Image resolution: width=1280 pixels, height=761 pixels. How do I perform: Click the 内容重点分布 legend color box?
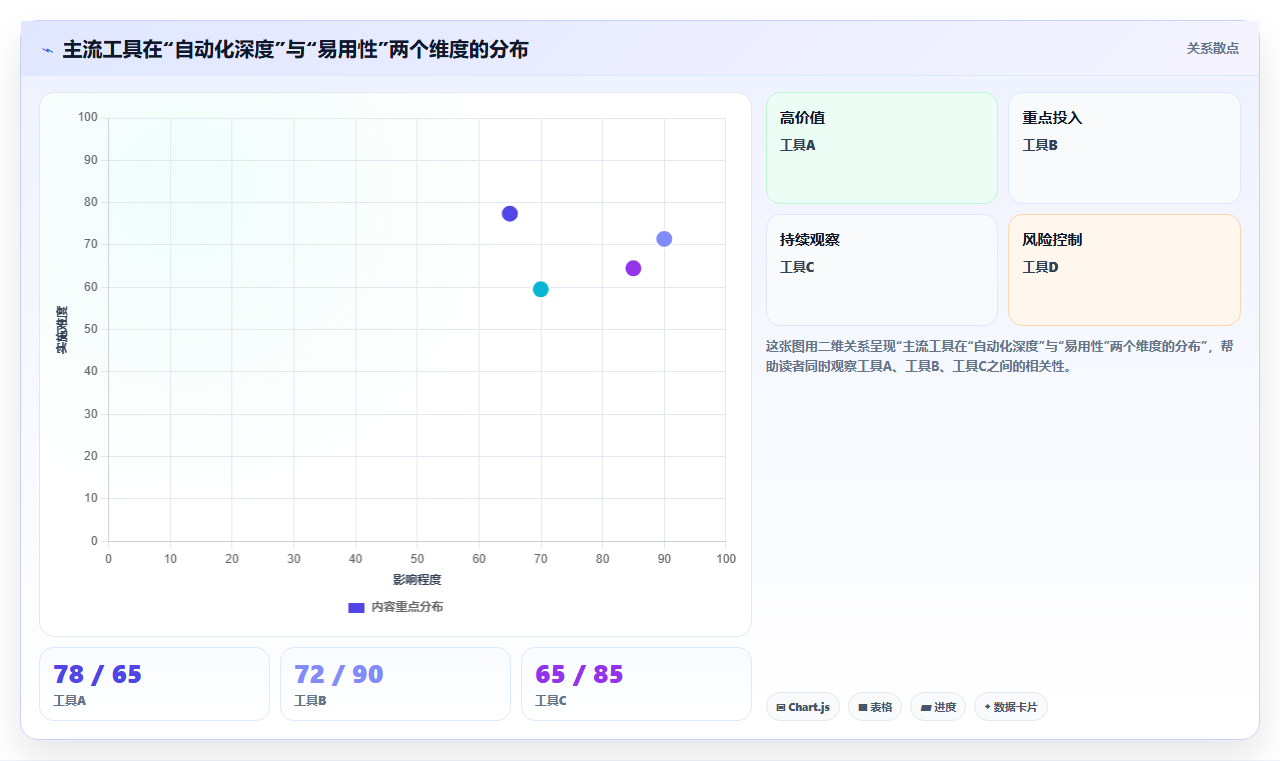[356, 607]
